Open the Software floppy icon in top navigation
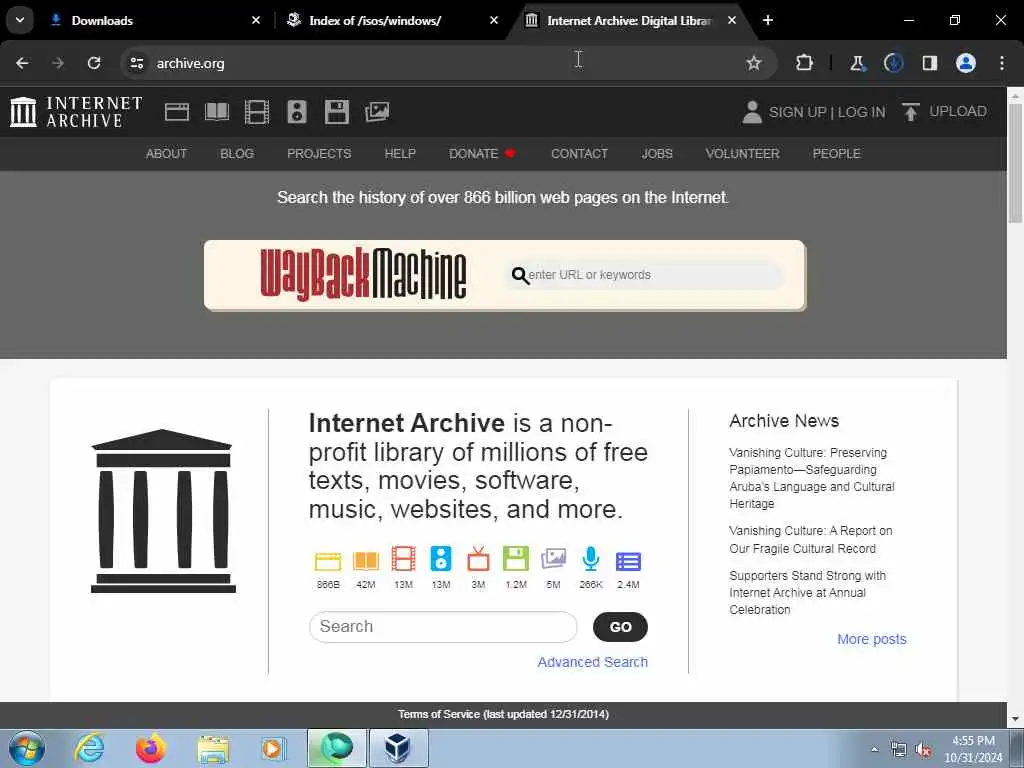 click(337, 112)
